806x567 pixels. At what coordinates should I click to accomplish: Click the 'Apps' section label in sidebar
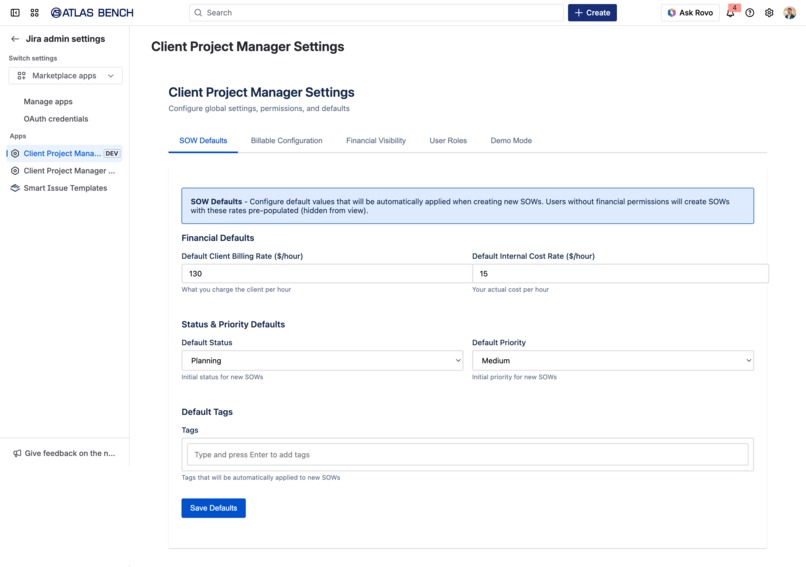[18, 136]
